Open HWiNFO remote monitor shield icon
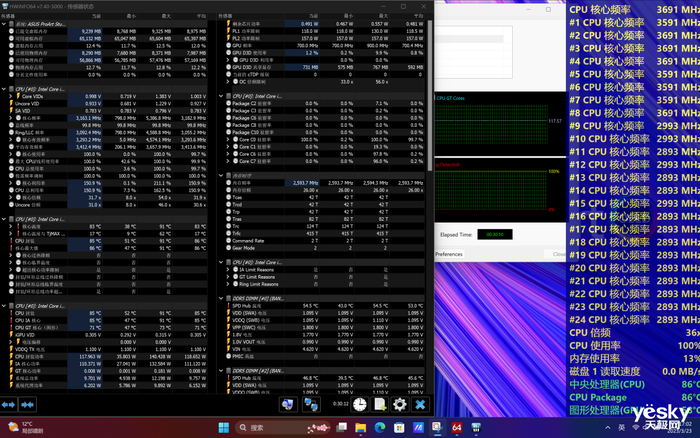700x438 pixels. (288, 405)
